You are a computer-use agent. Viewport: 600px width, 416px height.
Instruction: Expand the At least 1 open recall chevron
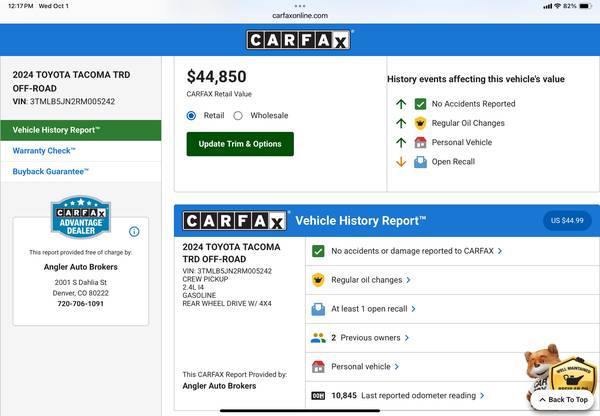tap(413, 309)
